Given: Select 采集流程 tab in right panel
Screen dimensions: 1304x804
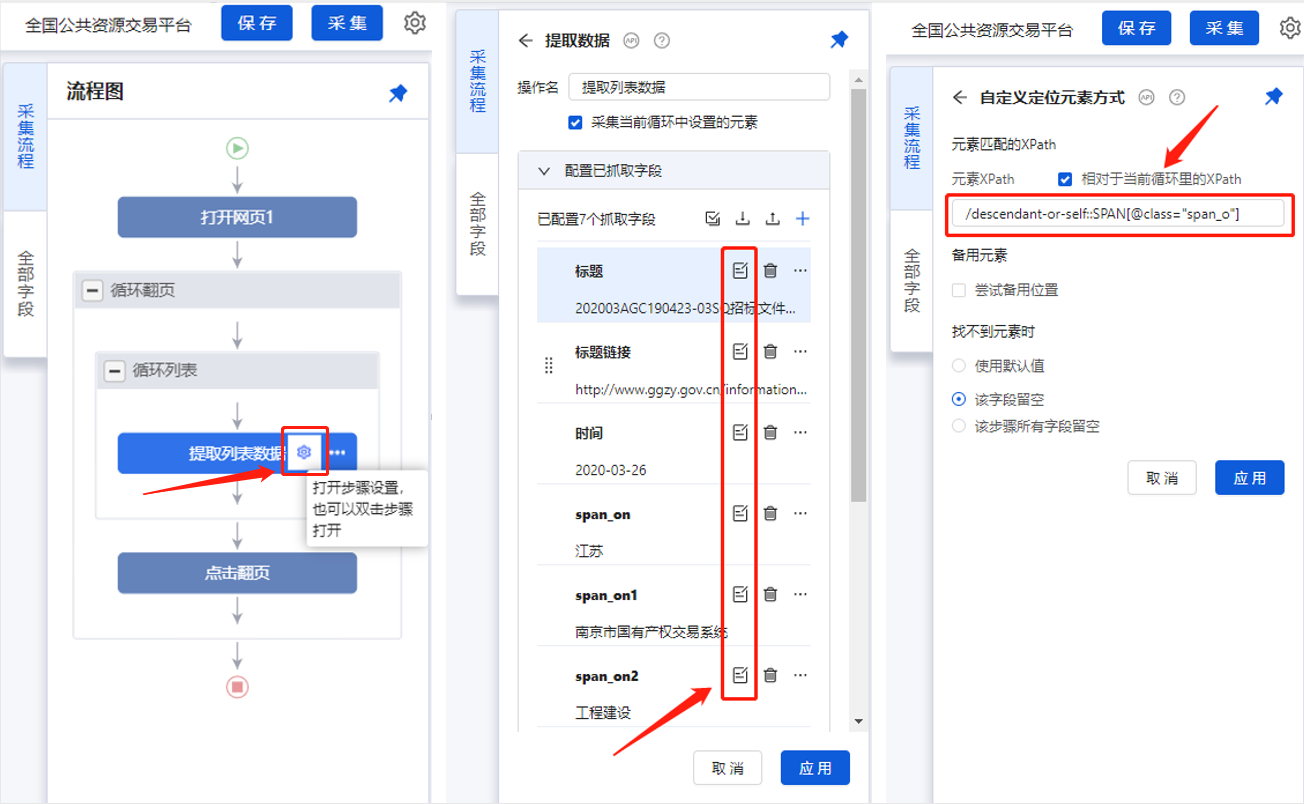Looking at the screenshot, I should pyautogui.click(x=911, y=137).
